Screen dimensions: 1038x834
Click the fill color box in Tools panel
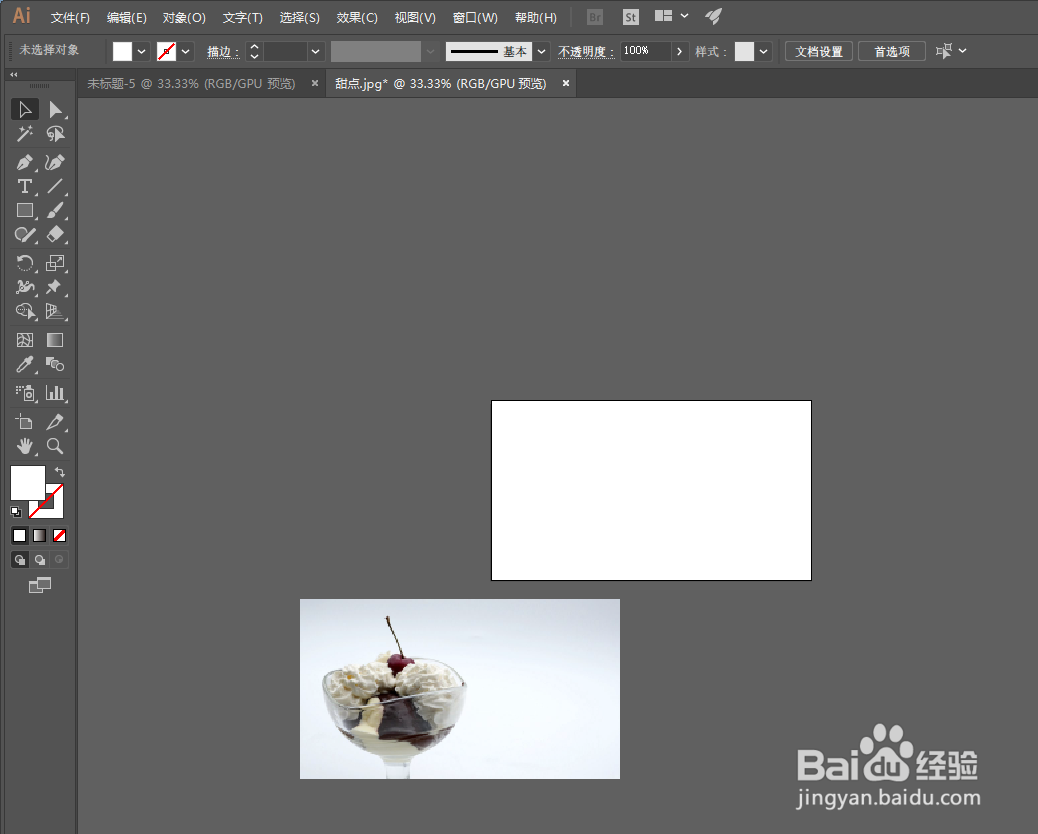coord(27,483)
